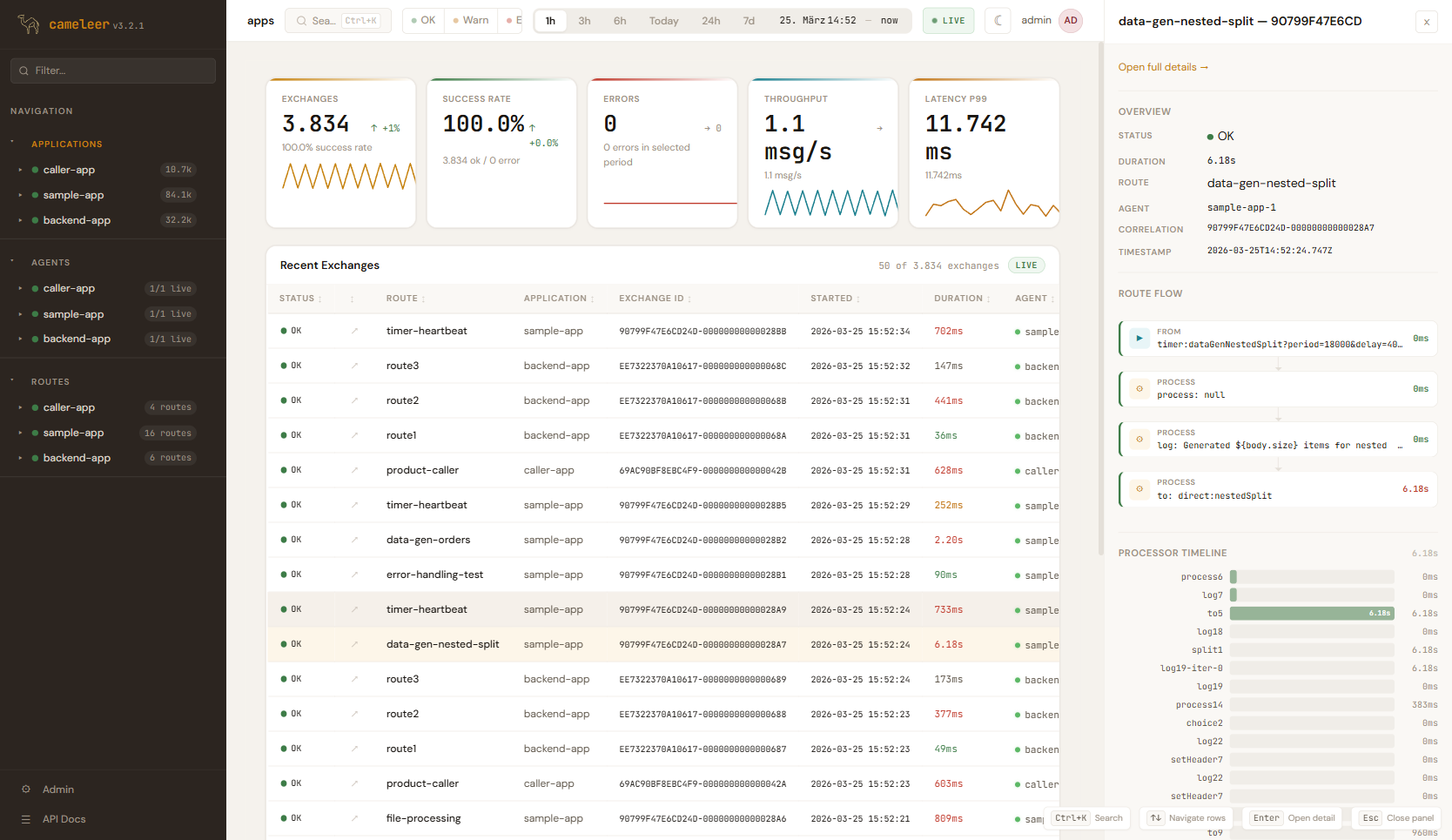Toggle the Warn status filter
Viewport: 1452px width, 840px height.
click(x=471, y=21)
